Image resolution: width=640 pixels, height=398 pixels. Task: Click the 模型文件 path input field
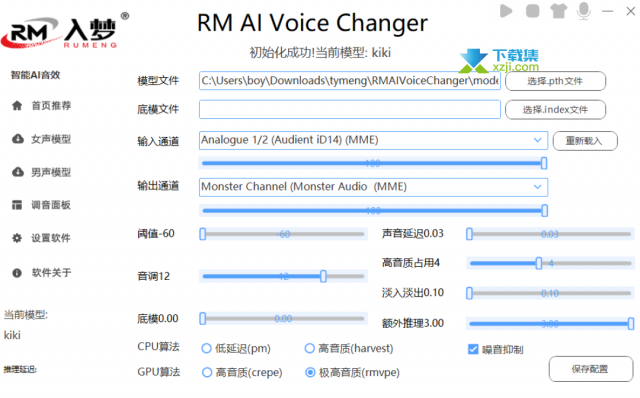(x=350, y=81)
